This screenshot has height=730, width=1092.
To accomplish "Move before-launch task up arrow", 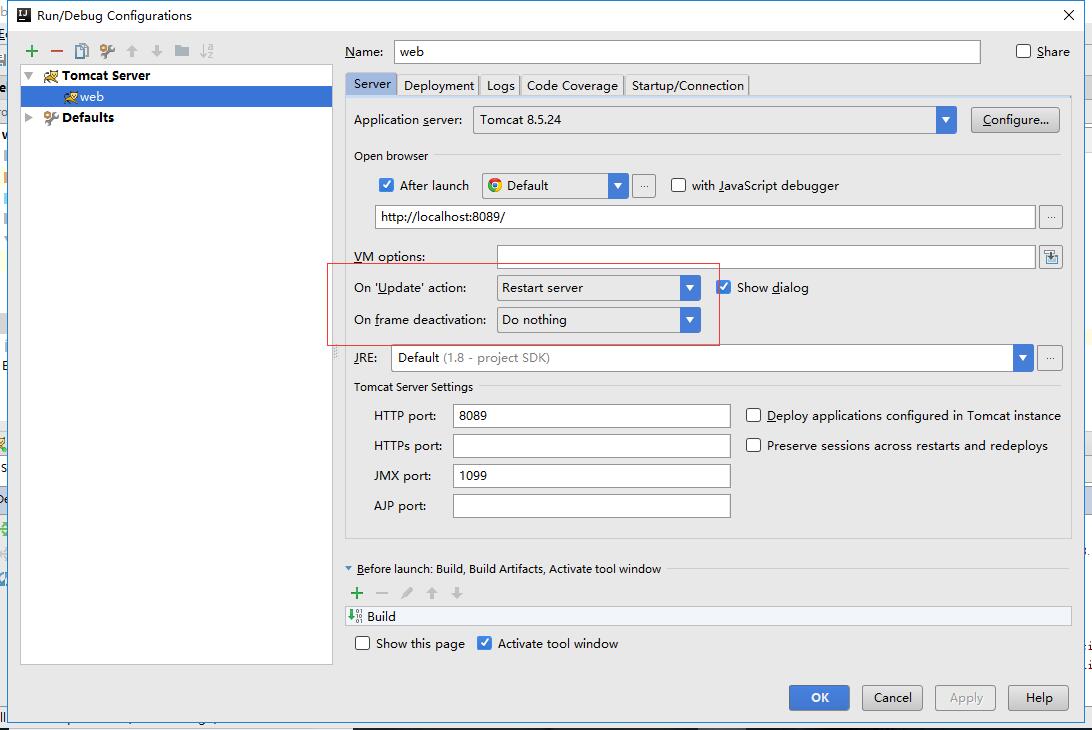I will (432, 593).
